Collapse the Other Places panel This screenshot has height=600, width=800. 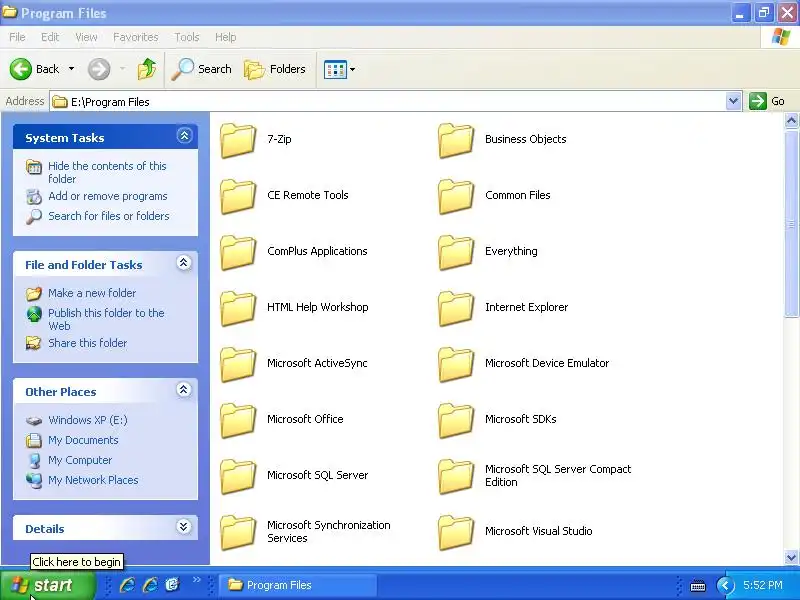point(184,390)
